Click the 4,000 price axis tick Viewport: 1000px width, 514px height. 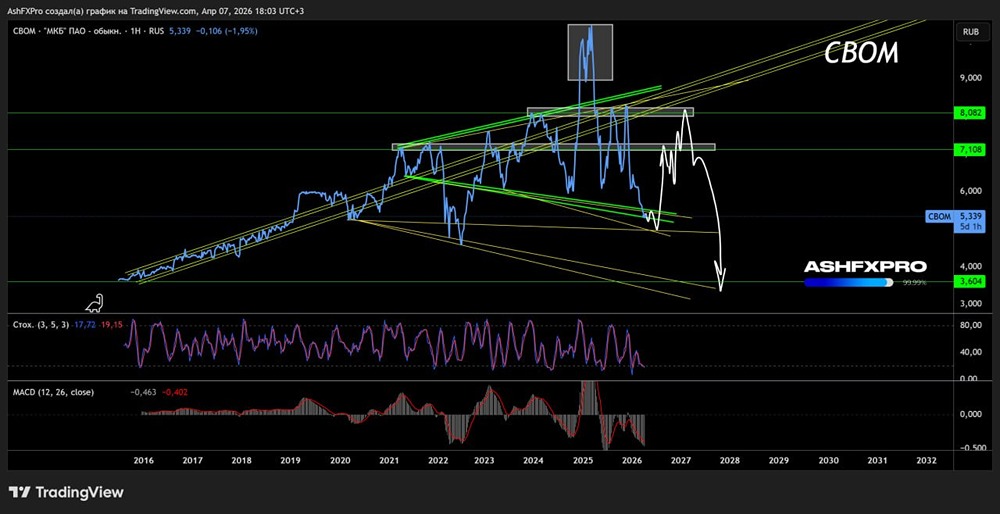(x=972, y=266)
